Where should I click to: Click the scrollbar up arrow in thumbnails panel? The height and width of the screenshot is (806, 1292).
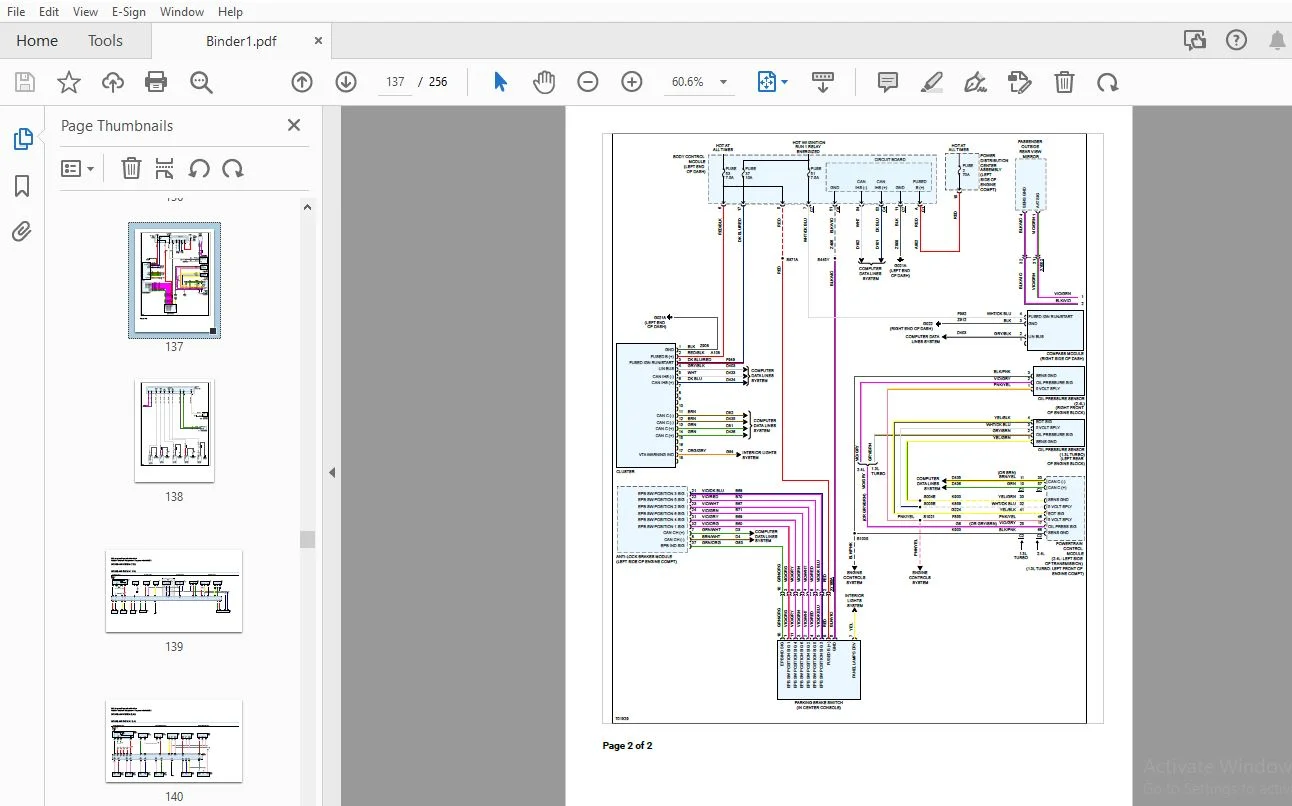pyautogui.click(x=307, y=207)
